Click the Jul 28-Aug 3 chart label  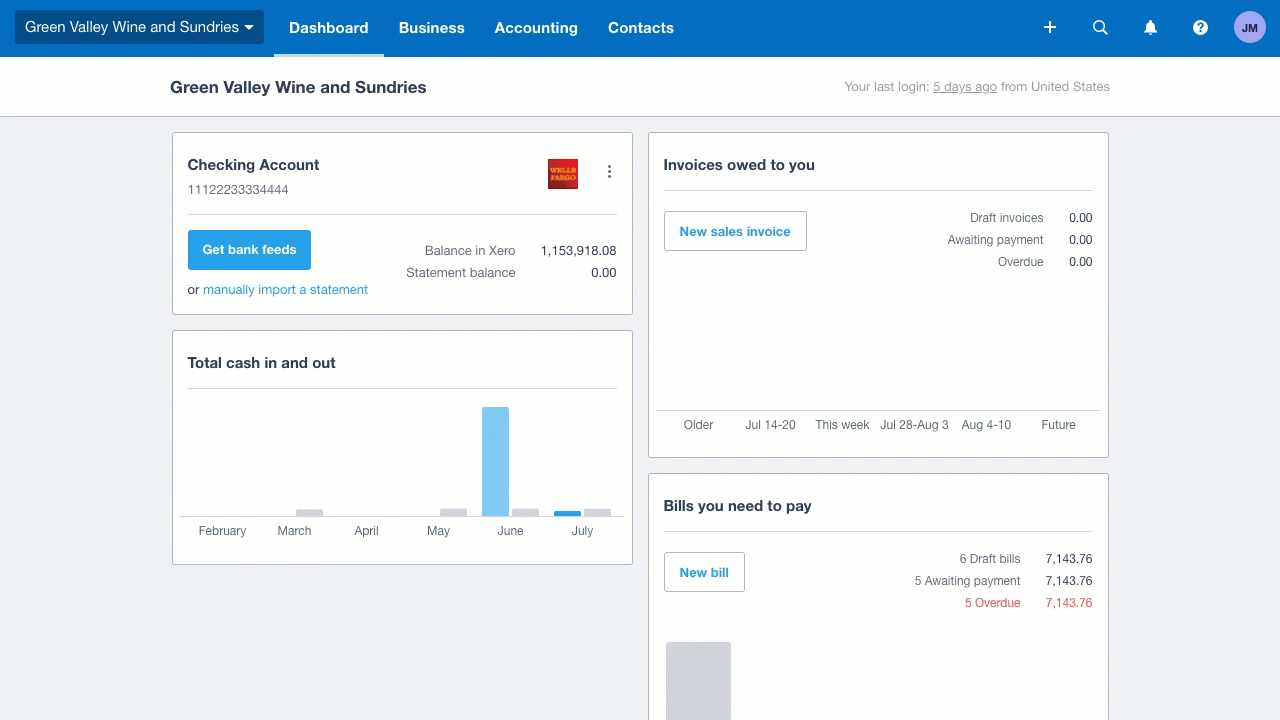(x=914, y=425)
